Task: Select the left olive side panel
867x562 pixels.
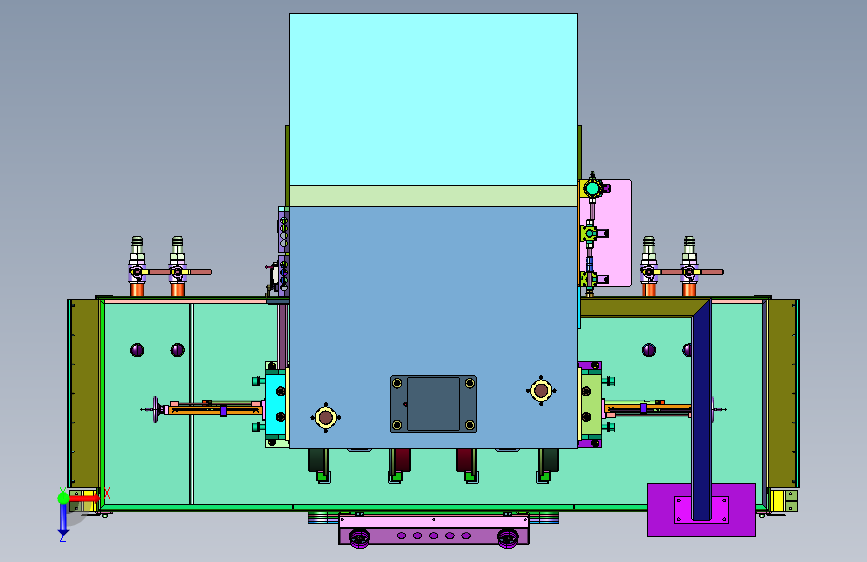Action: pos(85,394)
